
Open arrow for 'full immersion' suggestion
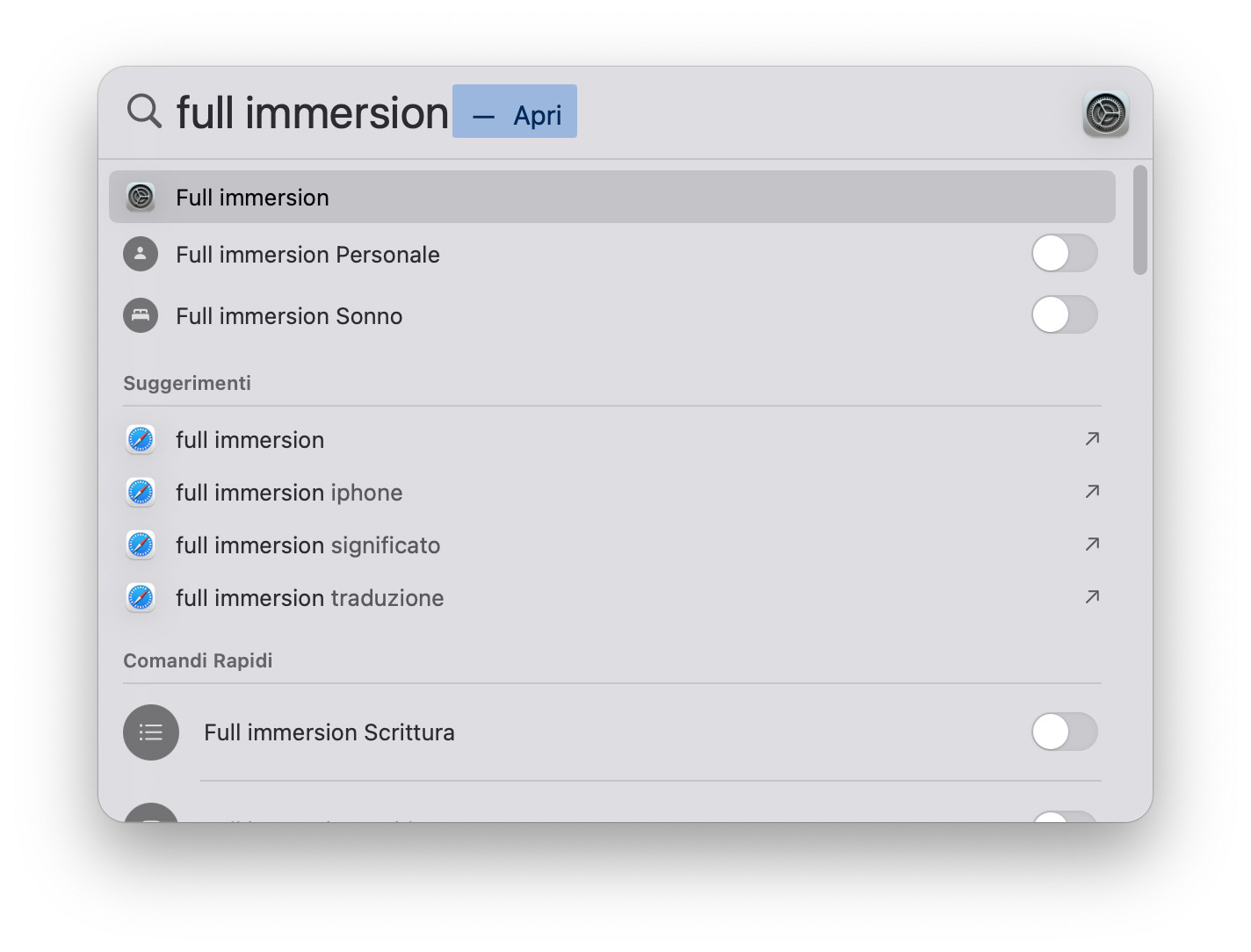tap(1092, 439)
